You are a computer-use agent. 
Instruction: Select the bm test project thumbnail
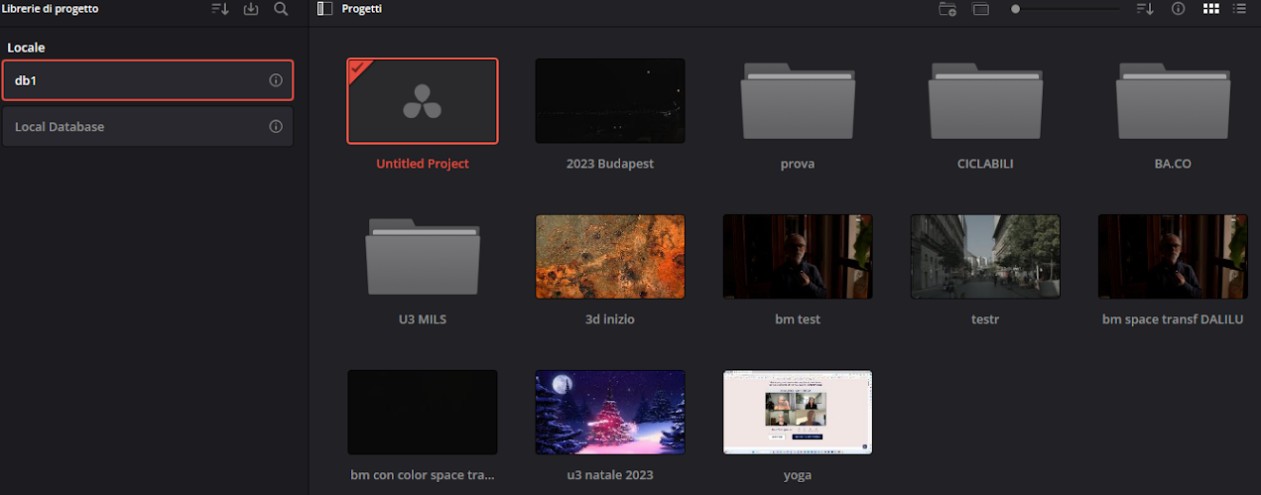[798, 257]
